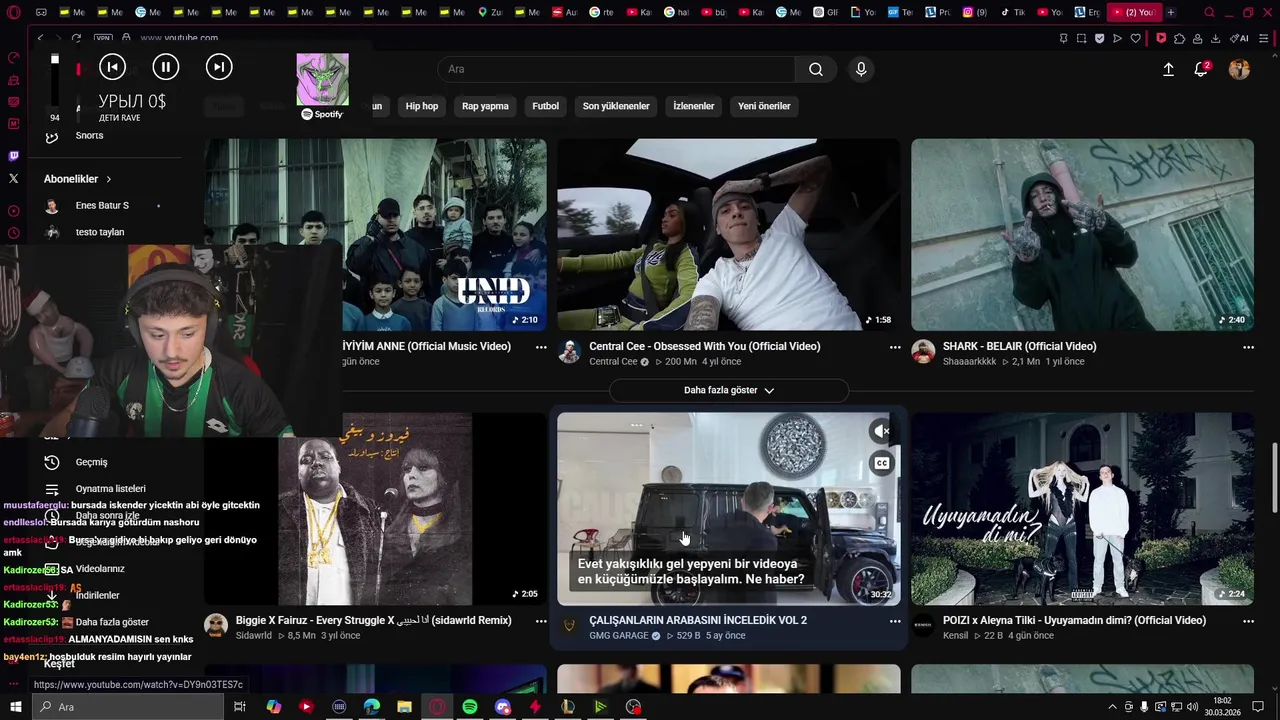Switch to the Instagram (9) tab

pos(975,12)
